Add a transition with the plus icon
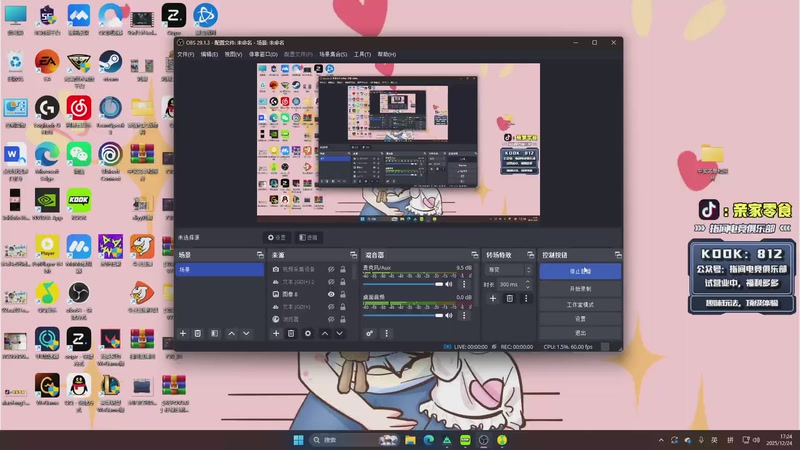 493,298
